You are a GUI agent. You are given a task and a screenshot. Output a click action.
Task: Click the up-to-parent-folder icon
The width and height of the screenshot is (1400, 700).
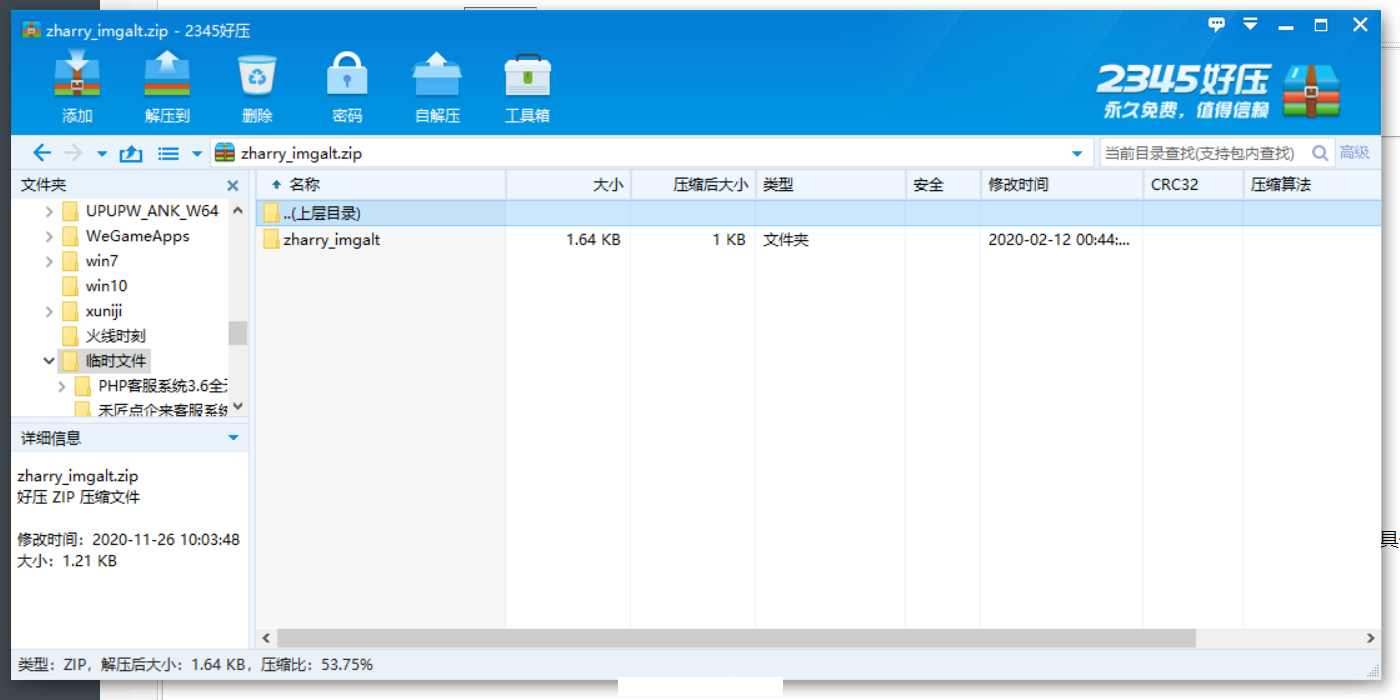131,152
